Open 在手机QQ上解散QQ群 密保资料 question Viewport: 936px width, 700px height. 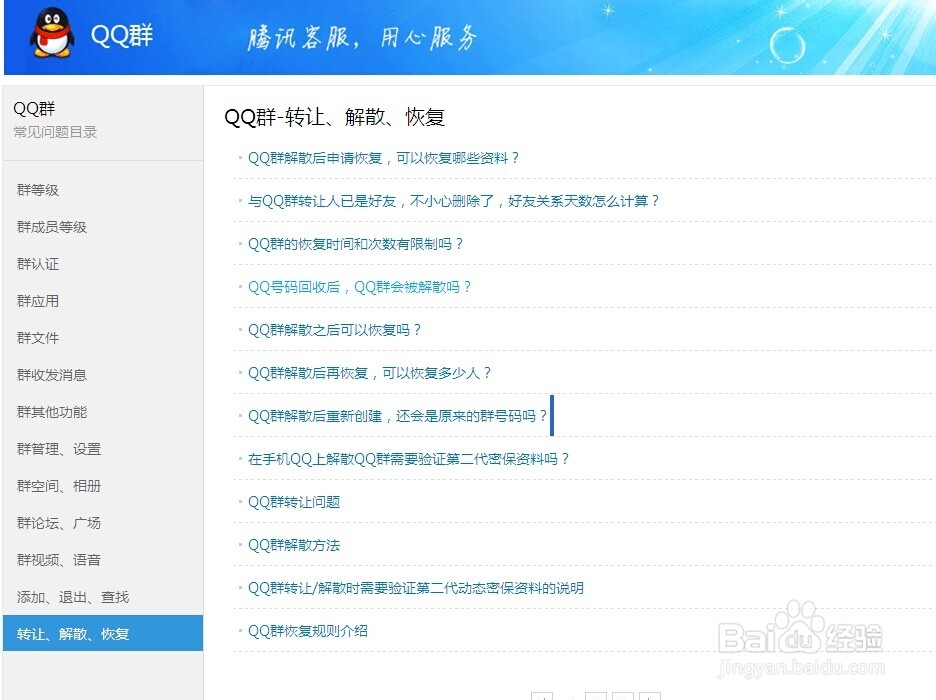pyautogui.click(x=408, y=459)
